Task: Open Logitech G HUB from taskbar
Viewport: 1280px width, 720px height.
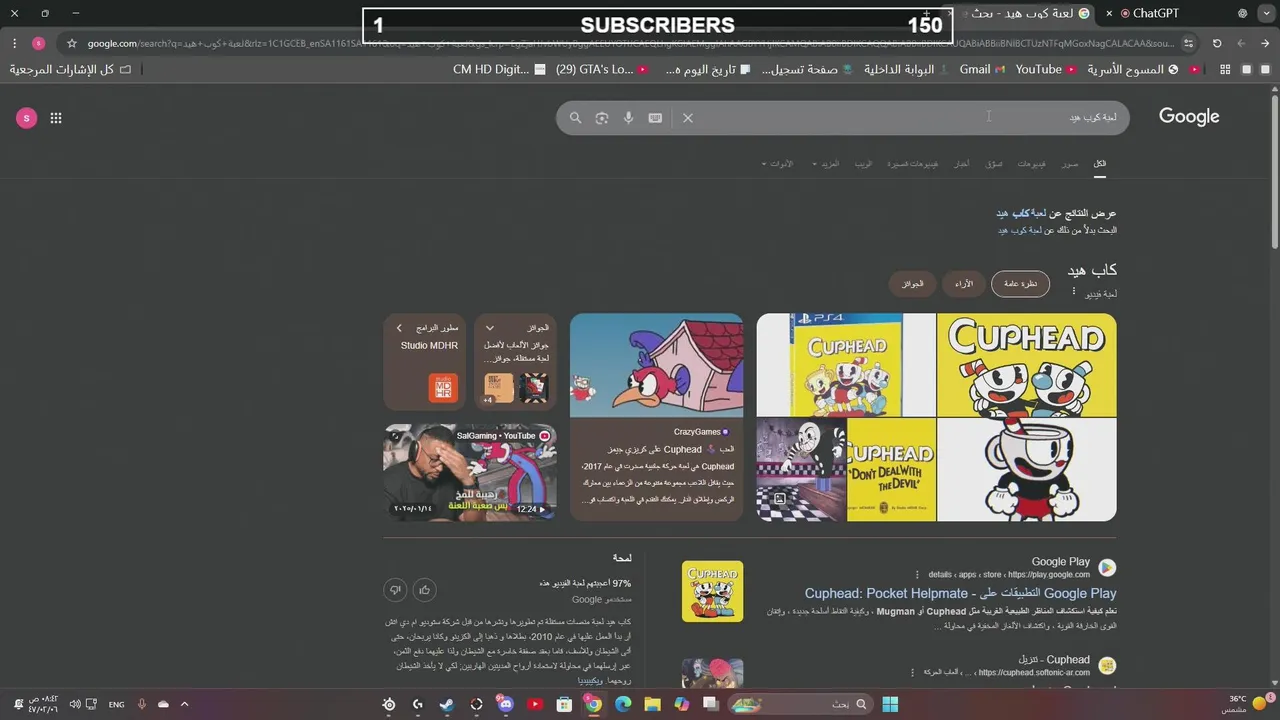Action: [418, 704]
